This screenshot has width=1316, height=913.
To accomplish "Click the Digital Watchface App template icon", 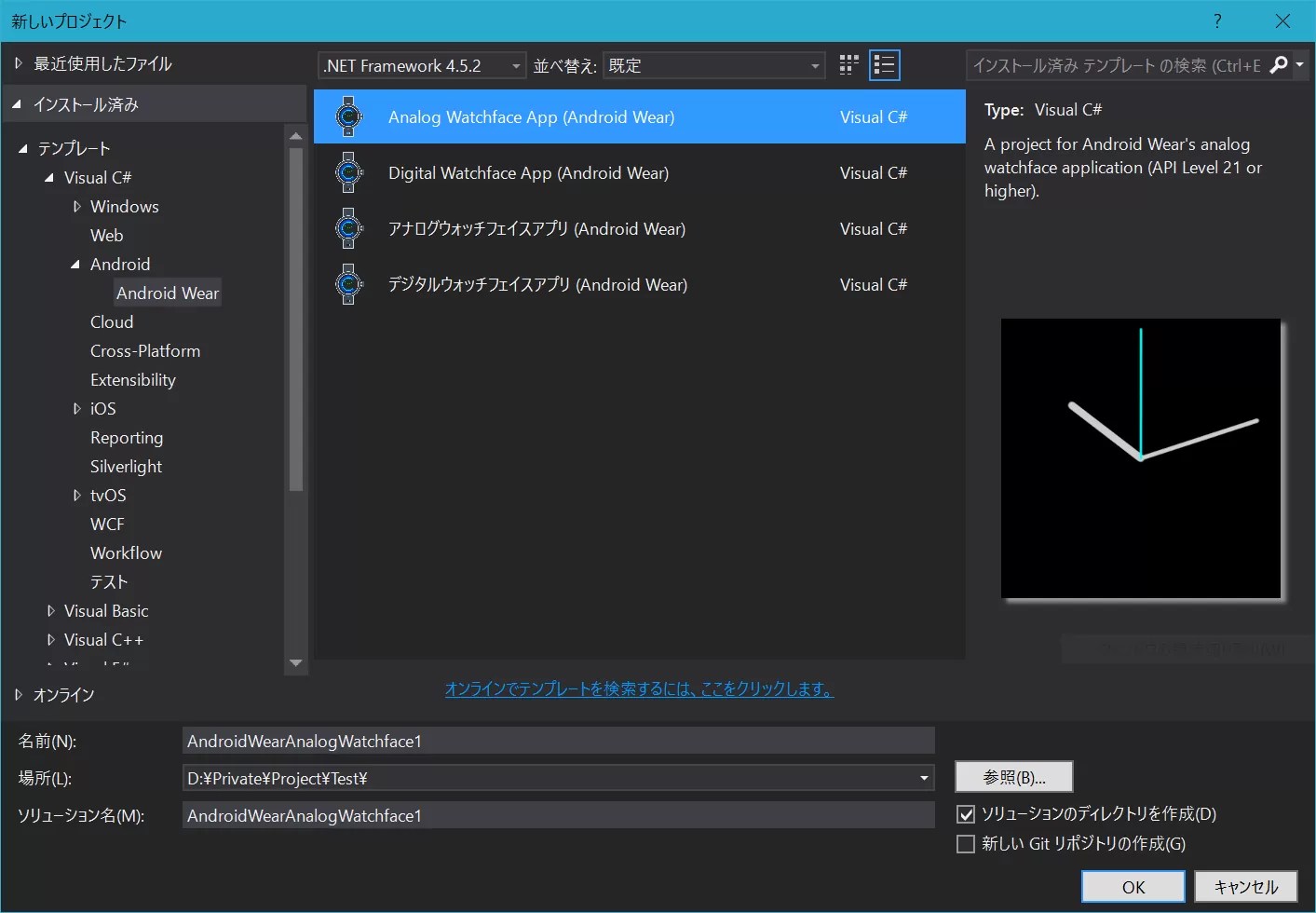I will pyautogui.click(x=348, y=172).
